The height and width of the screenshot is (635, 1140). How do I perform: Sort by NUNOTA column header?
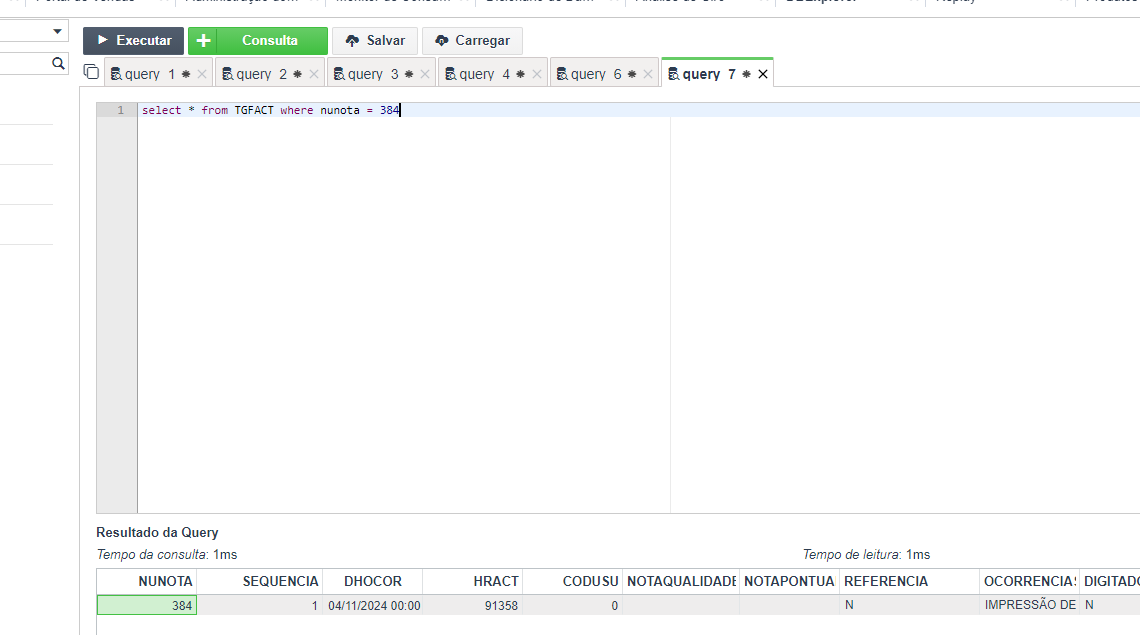coord(147,581)
